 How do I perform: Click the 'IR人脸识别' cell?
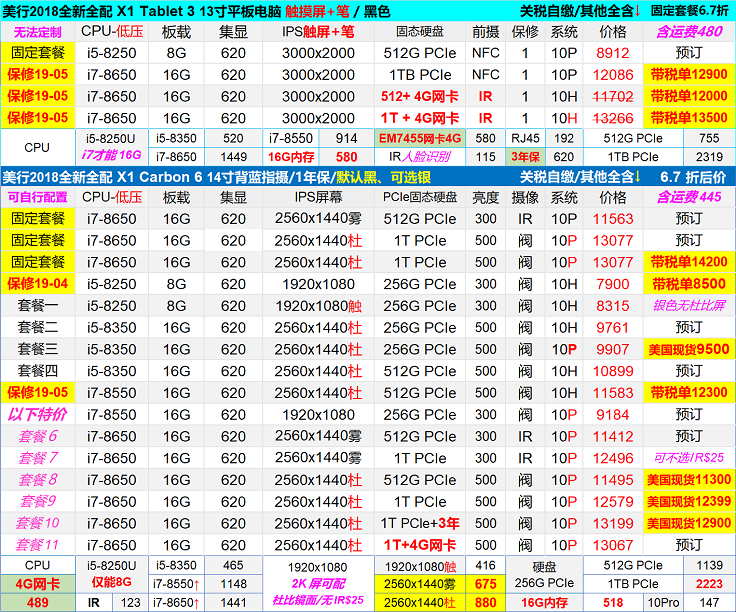(420, 157)
